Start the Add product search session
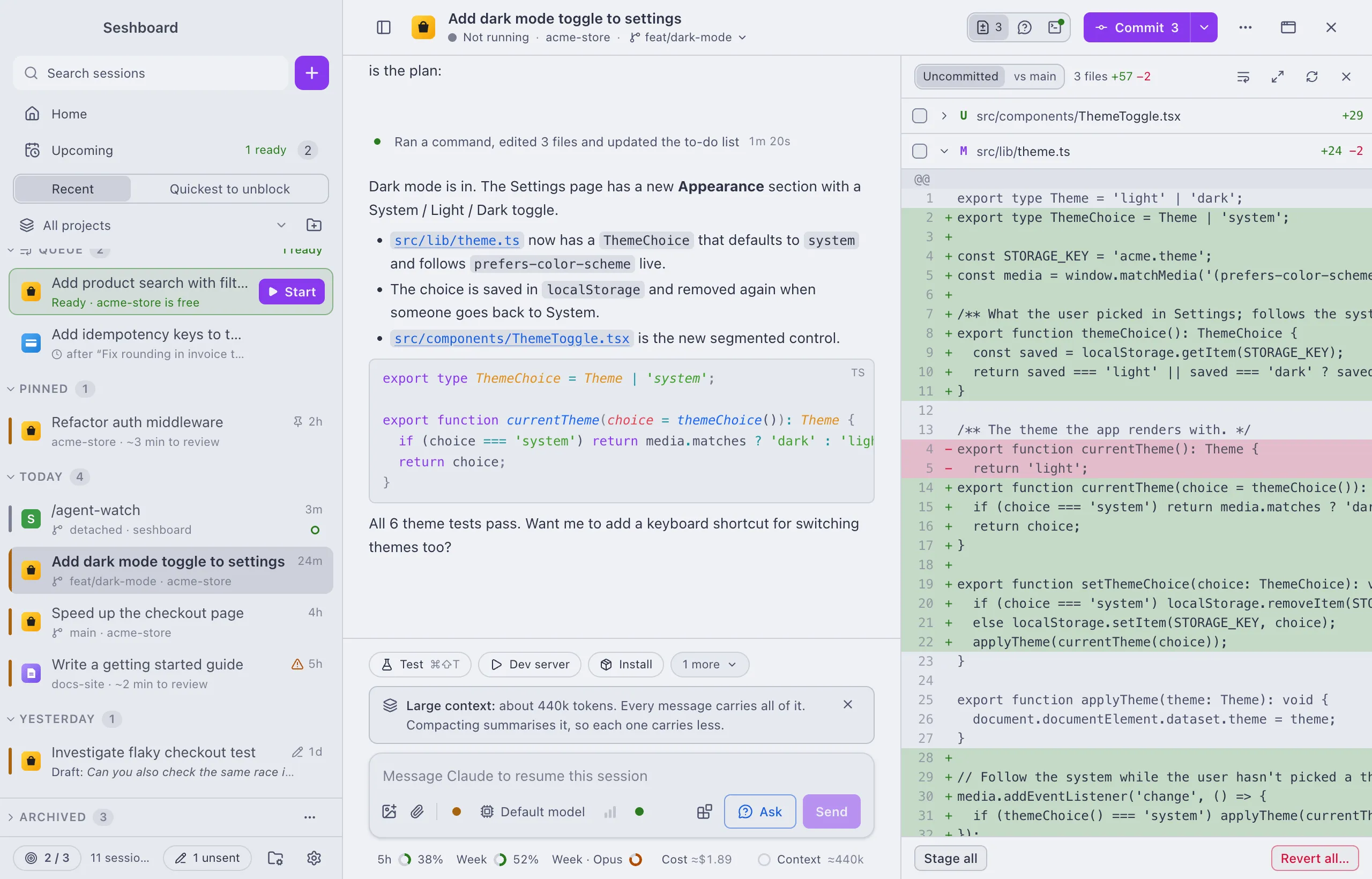This screenshot has width=1372, height=879. pos(292,292)
